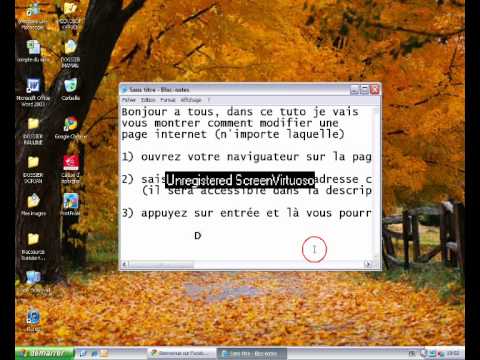480x360 pixels.
Task: Click the text 'page internet (n'importe laquelle)'
Action: (233, 134)
